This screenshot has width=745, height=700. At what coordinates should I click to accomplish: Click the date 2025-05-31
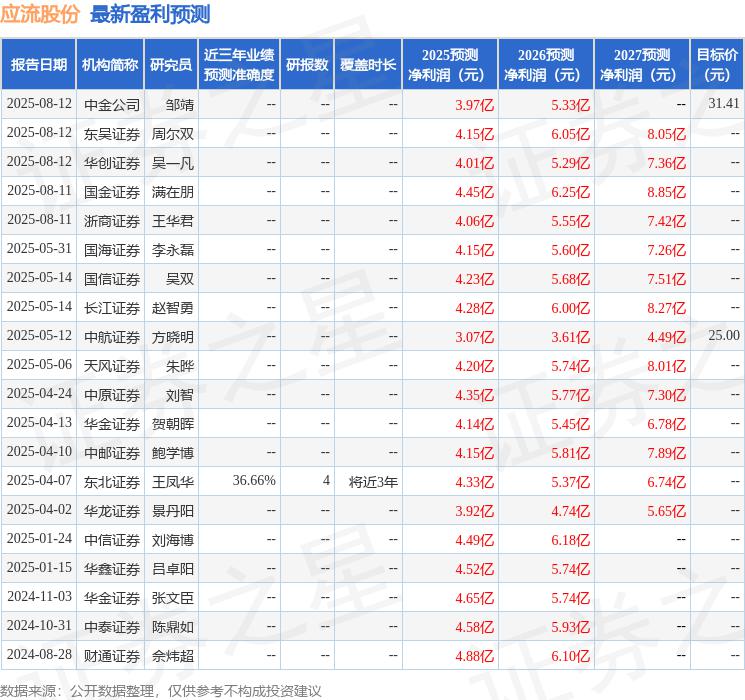click(x=39, y=249)
